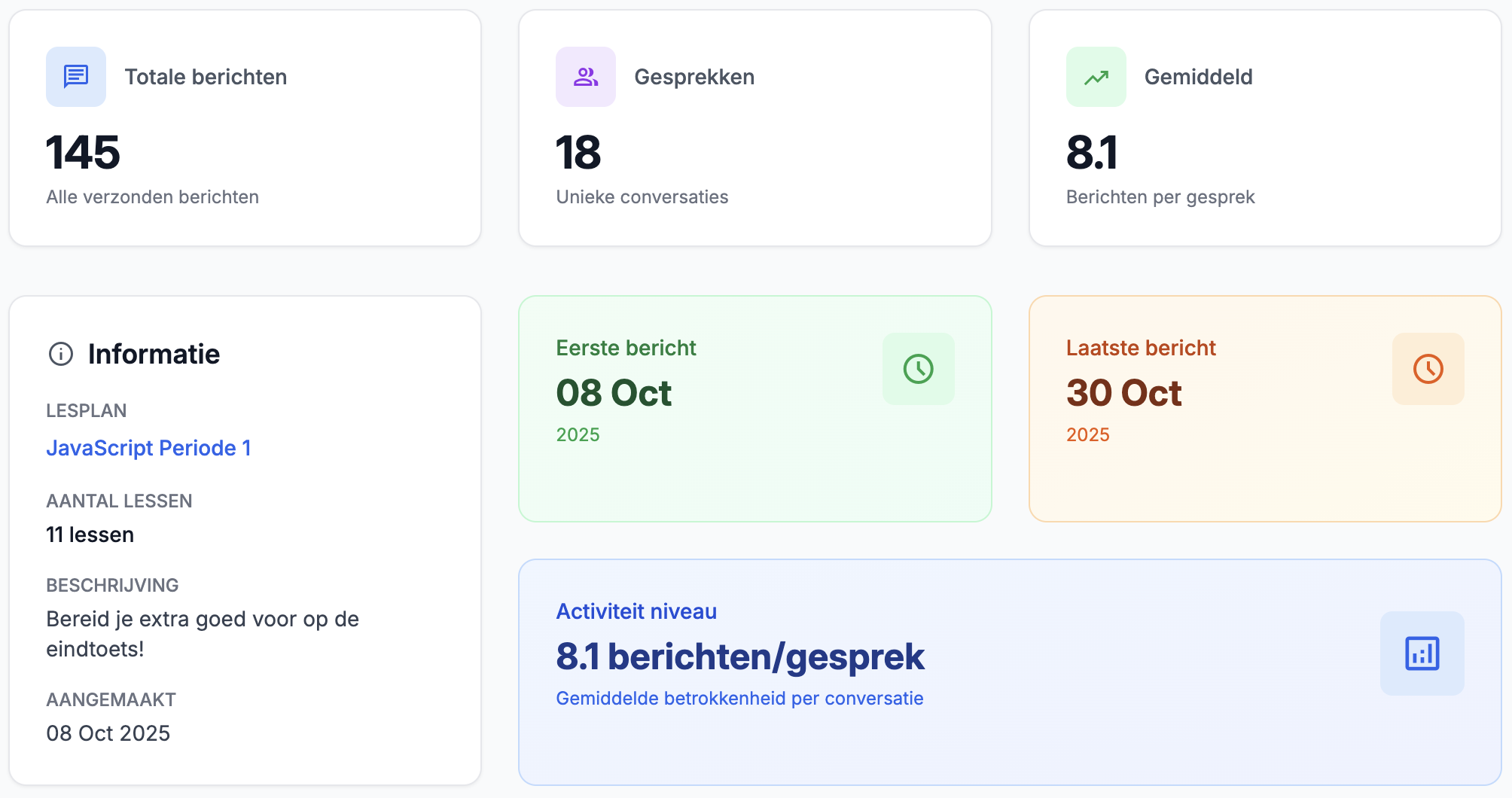Click the Activiteit niveau heading

click(636, 611)
